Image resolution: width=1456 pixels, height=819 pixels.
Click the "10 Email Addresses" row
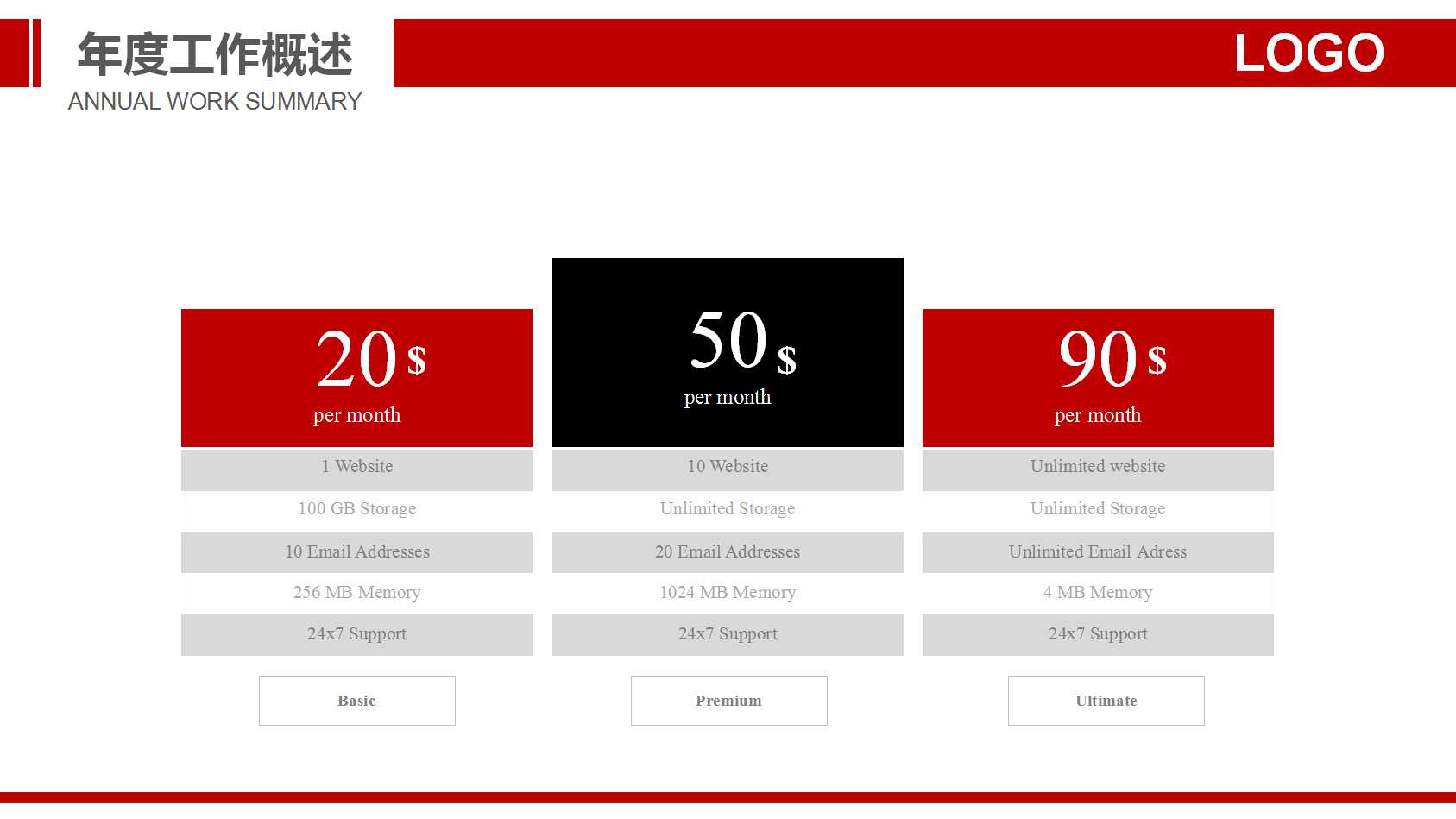coord(356,552)
